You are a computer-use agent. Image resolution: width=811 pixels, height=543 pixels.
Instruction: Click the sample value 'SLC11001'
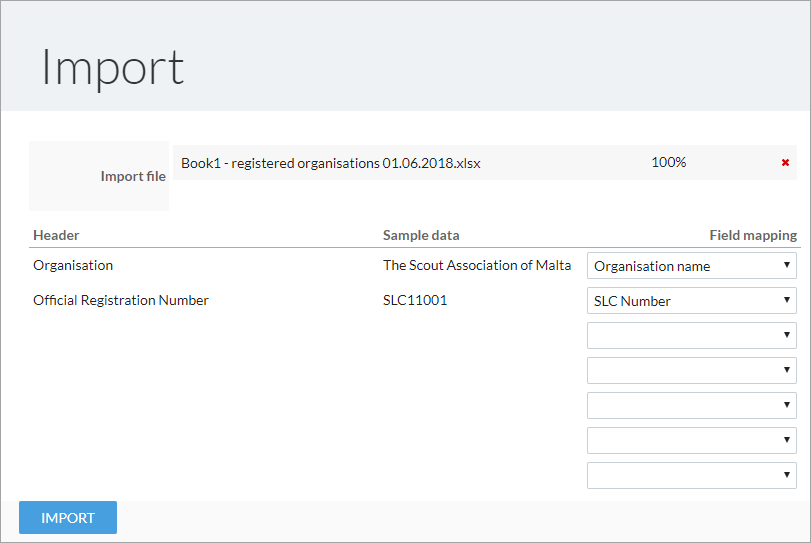pyautogui.click(x=415, y=300)
